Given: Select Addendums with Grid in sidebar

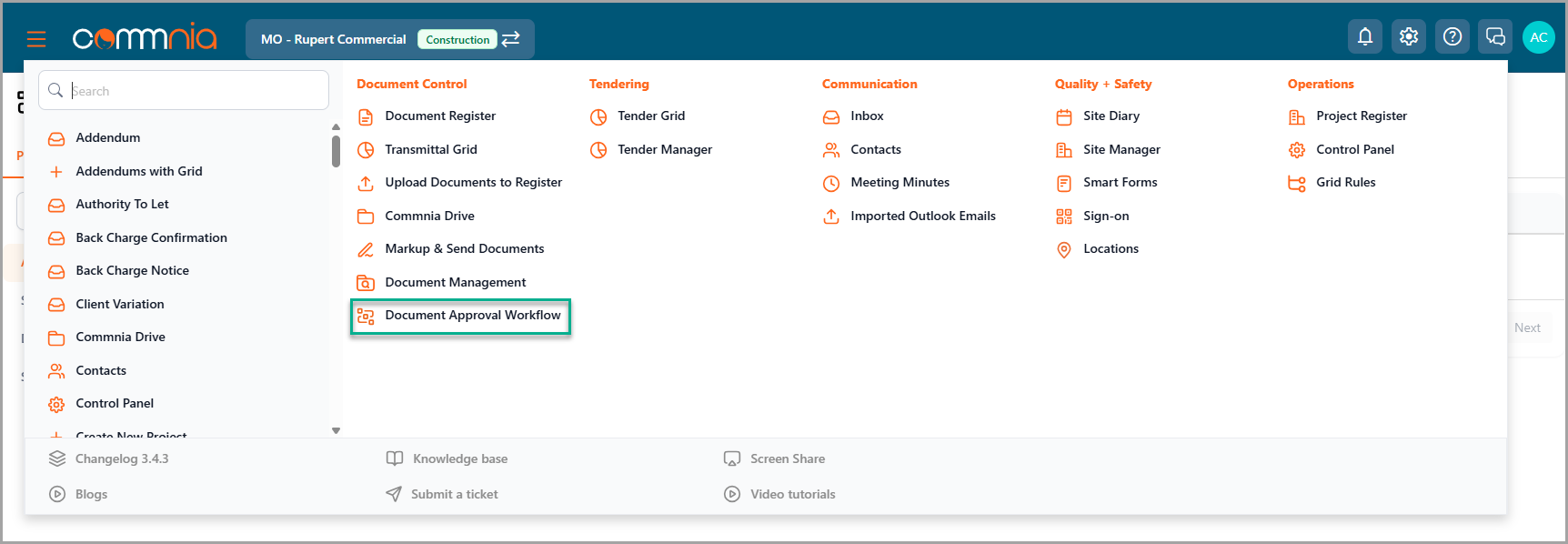Looking at the screenshot, I should 139,171.
